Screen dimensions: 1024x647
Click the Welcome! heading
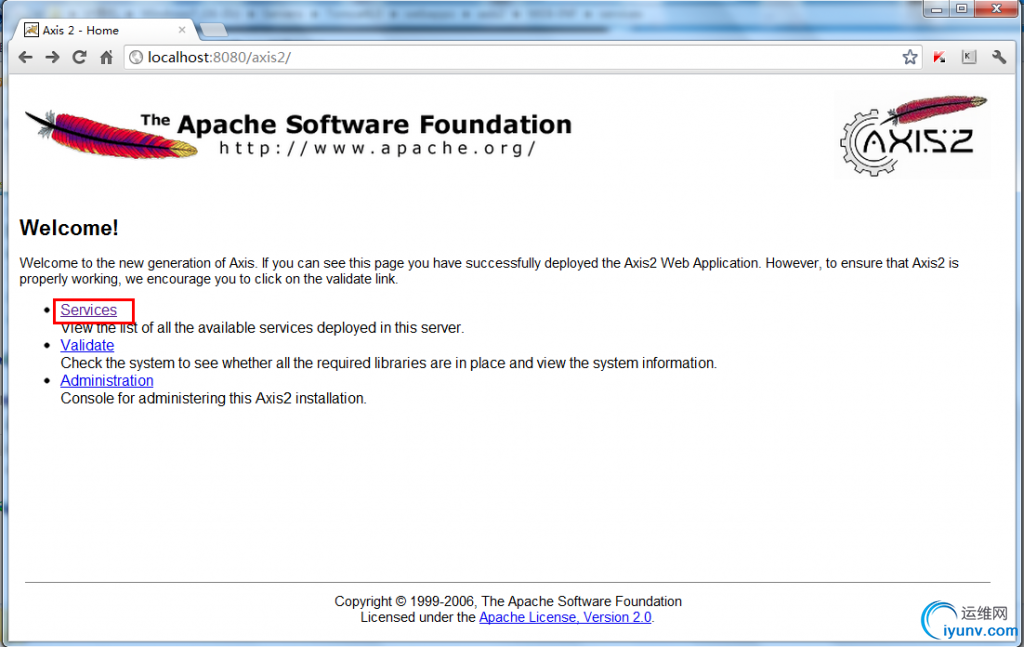point(69,228)
